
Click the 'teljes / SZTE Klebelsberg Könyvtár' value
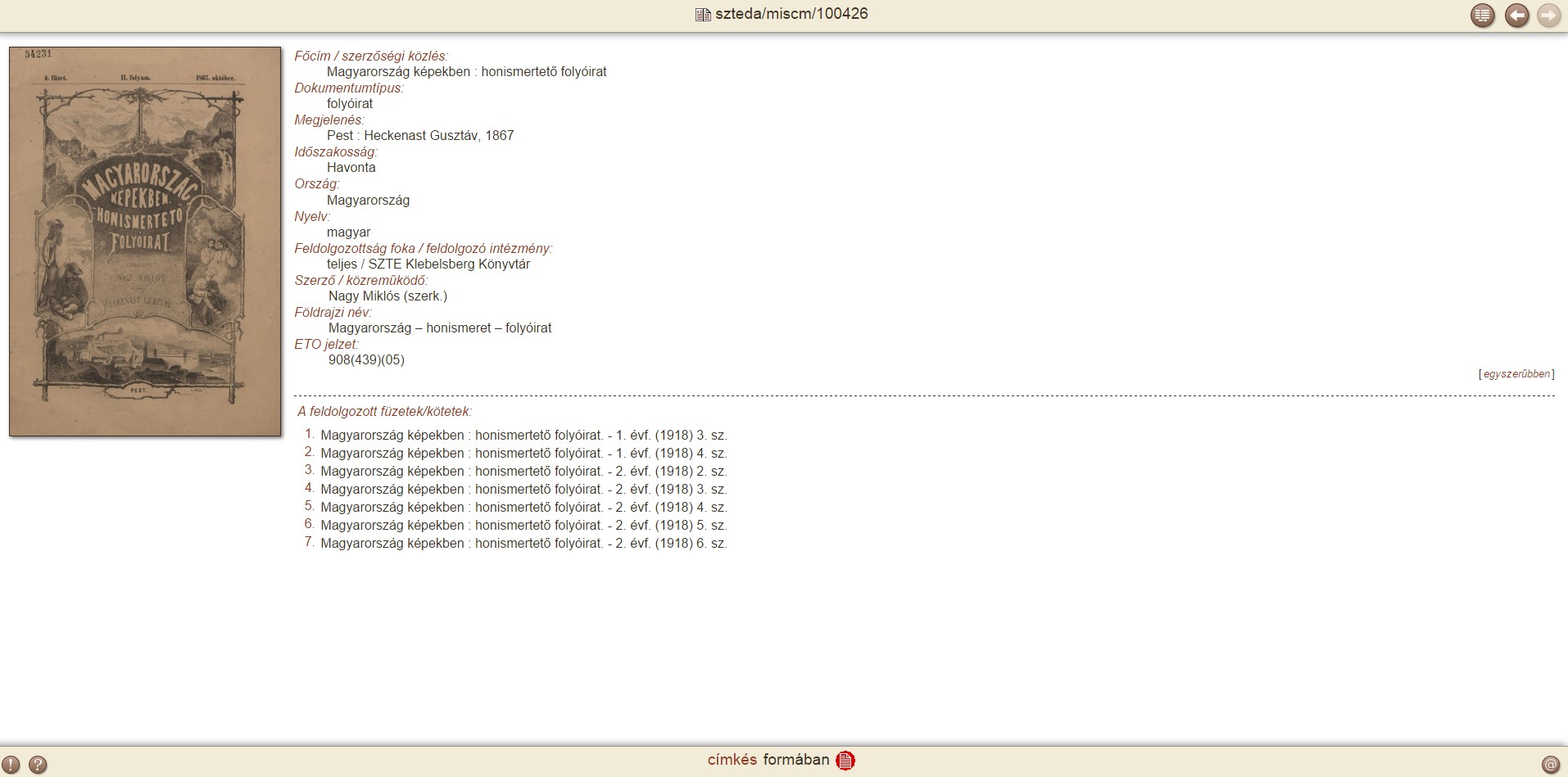(x=428, y=264)
